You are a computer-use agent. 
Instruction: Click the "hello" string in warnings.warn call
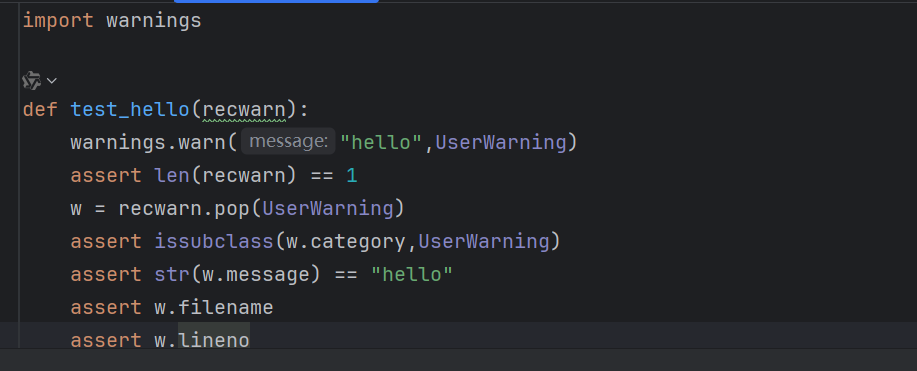382,142
